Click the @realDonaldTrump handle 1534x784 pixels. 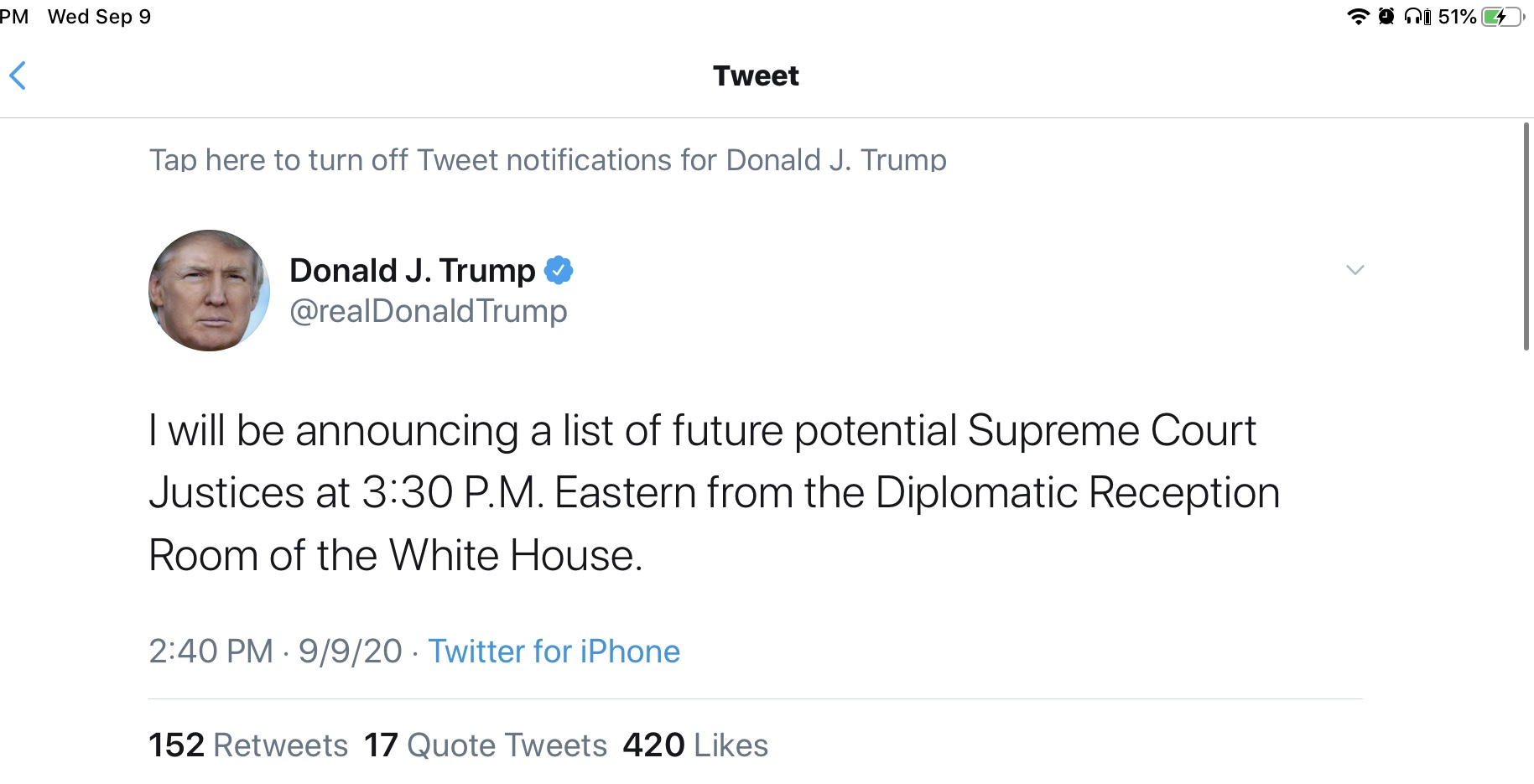tap(429, 311)
